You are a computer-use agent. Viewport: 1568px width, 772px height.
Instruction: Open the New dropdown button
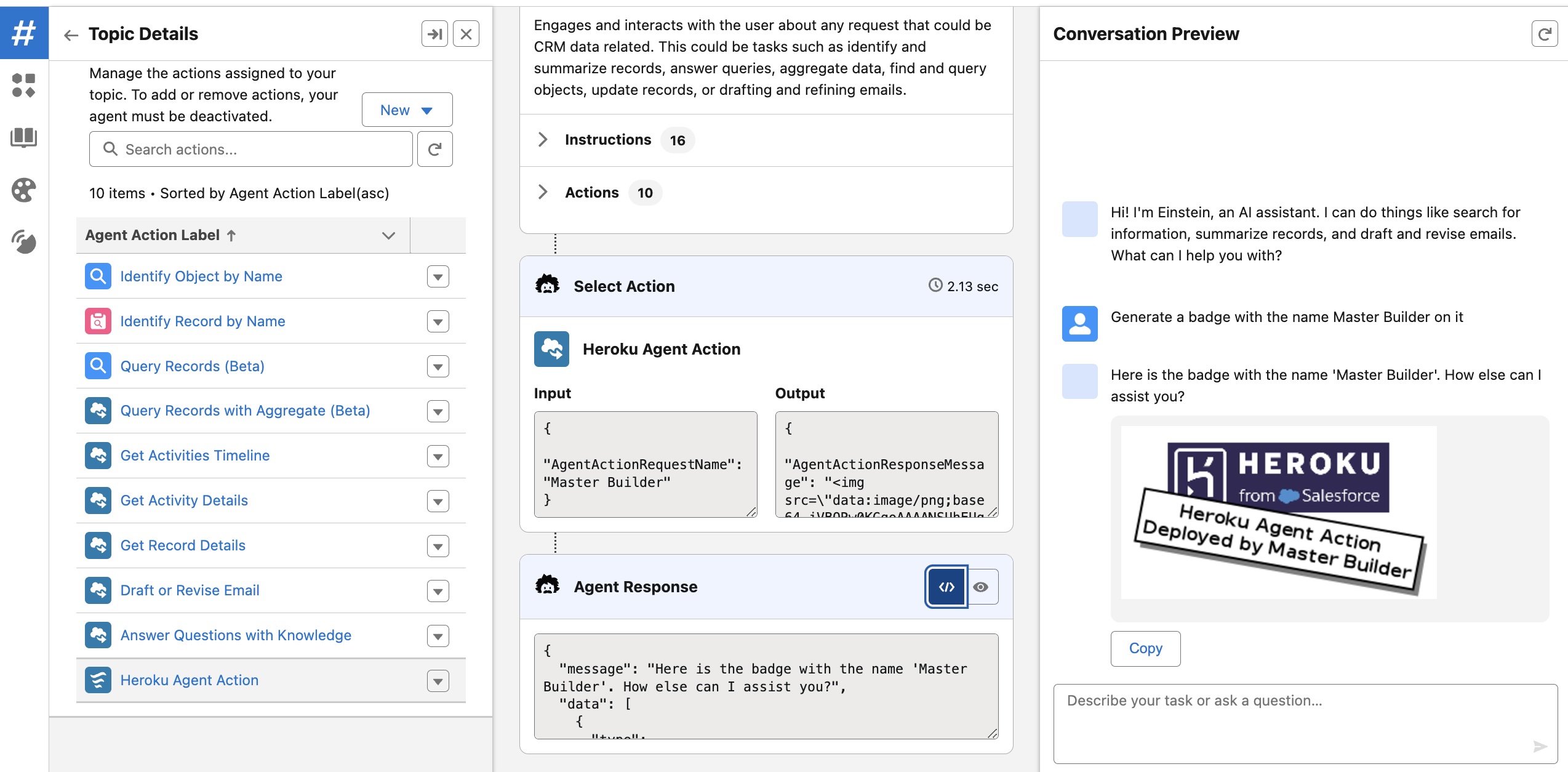(407, 110)
